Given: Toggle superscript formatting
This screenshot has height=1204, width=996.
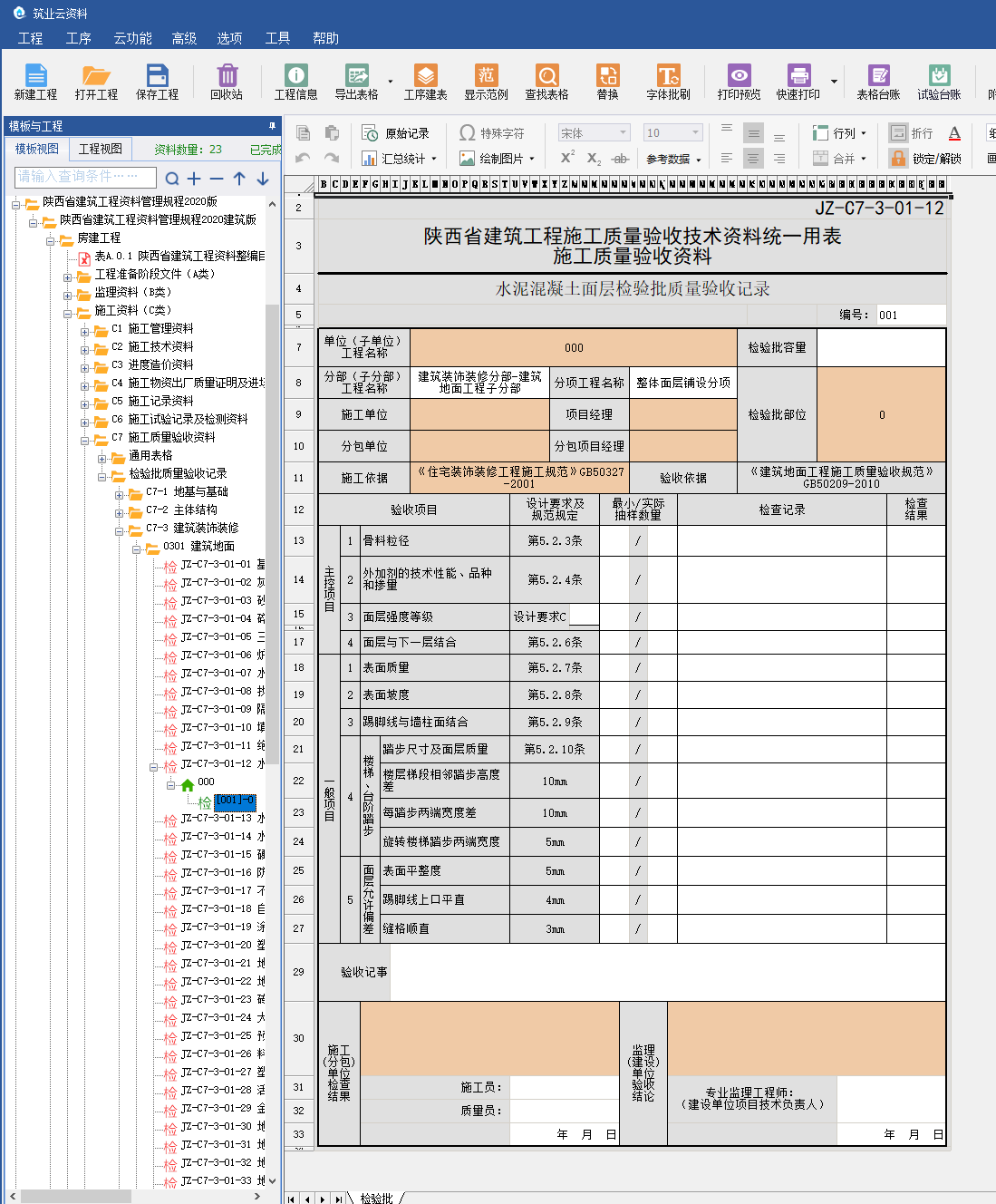Looking at the screenshot, I should click(x=567, y=158).
